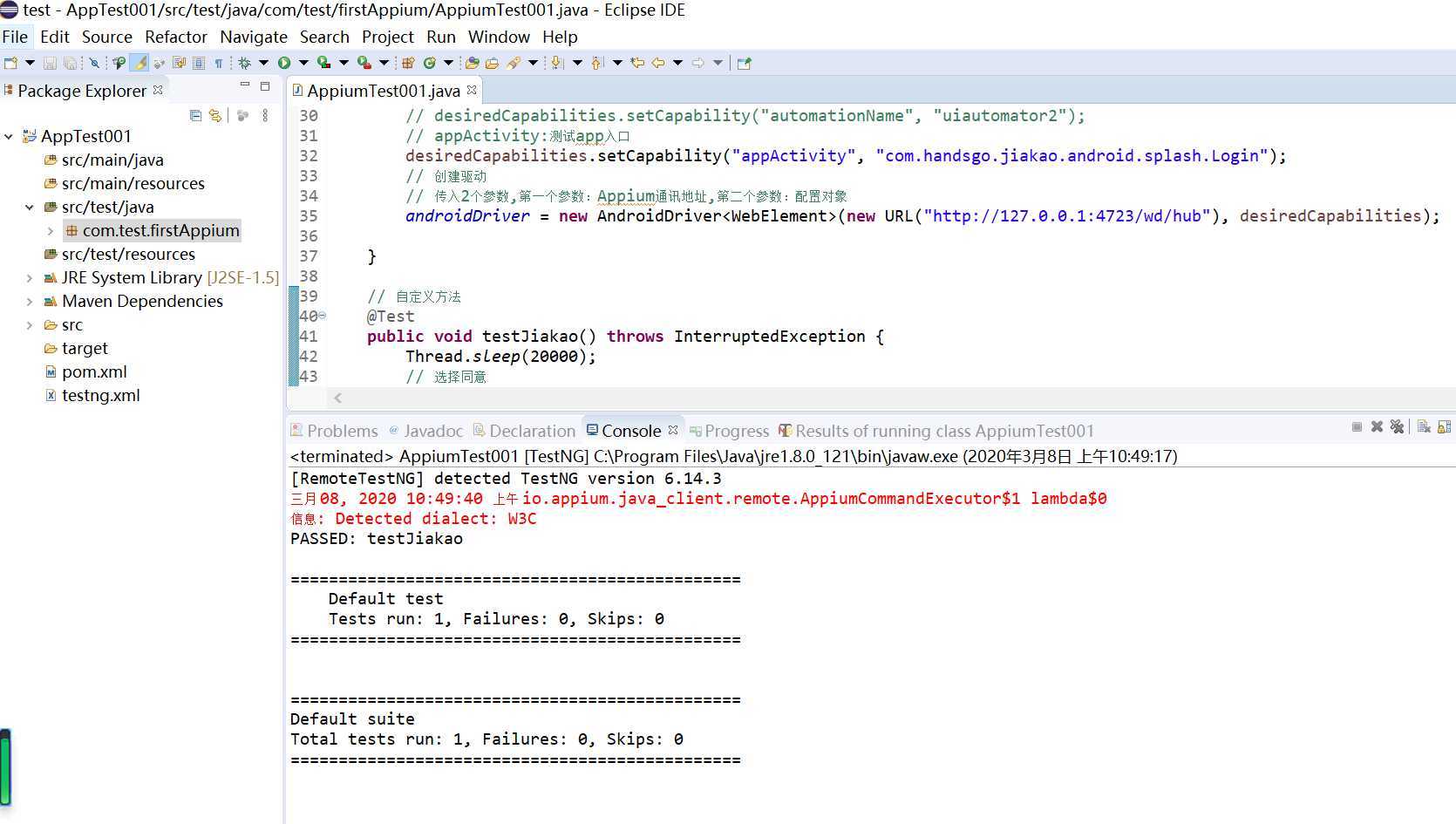Expand JRE System Library node
The image size is (1456, 824).
[30, 277]
